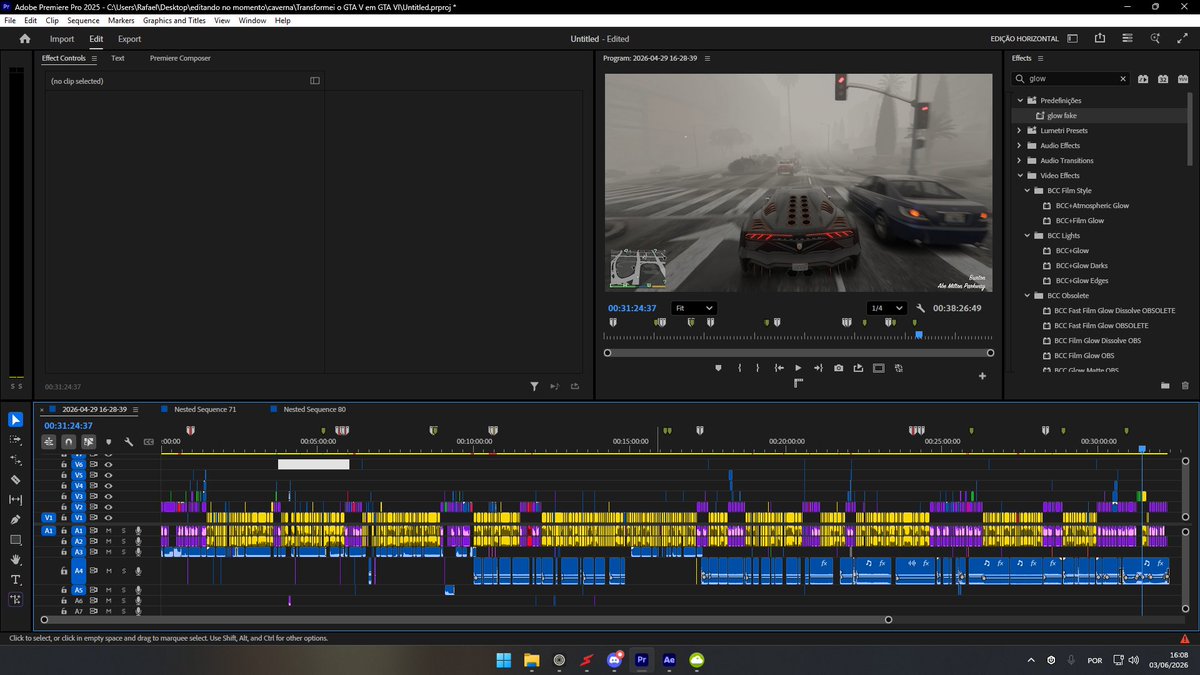Switch to the Import workspace tab
Viewport: 1200px width, 675px height.
pos(62,39)
